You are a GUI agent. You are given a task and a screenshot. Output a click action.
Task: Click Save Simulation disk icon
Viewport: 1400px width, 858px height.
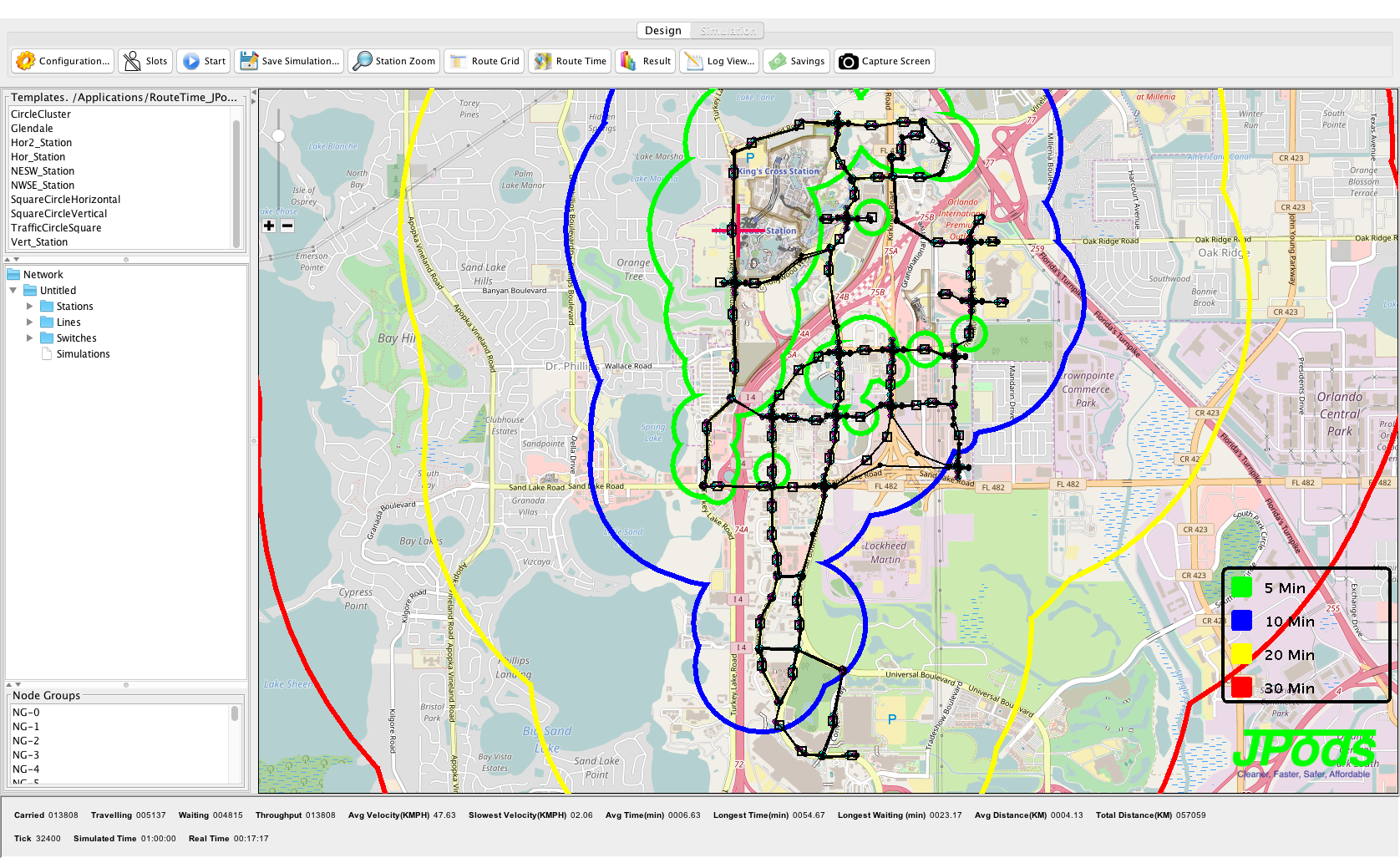pyautogui.click(x=249, y=61)
